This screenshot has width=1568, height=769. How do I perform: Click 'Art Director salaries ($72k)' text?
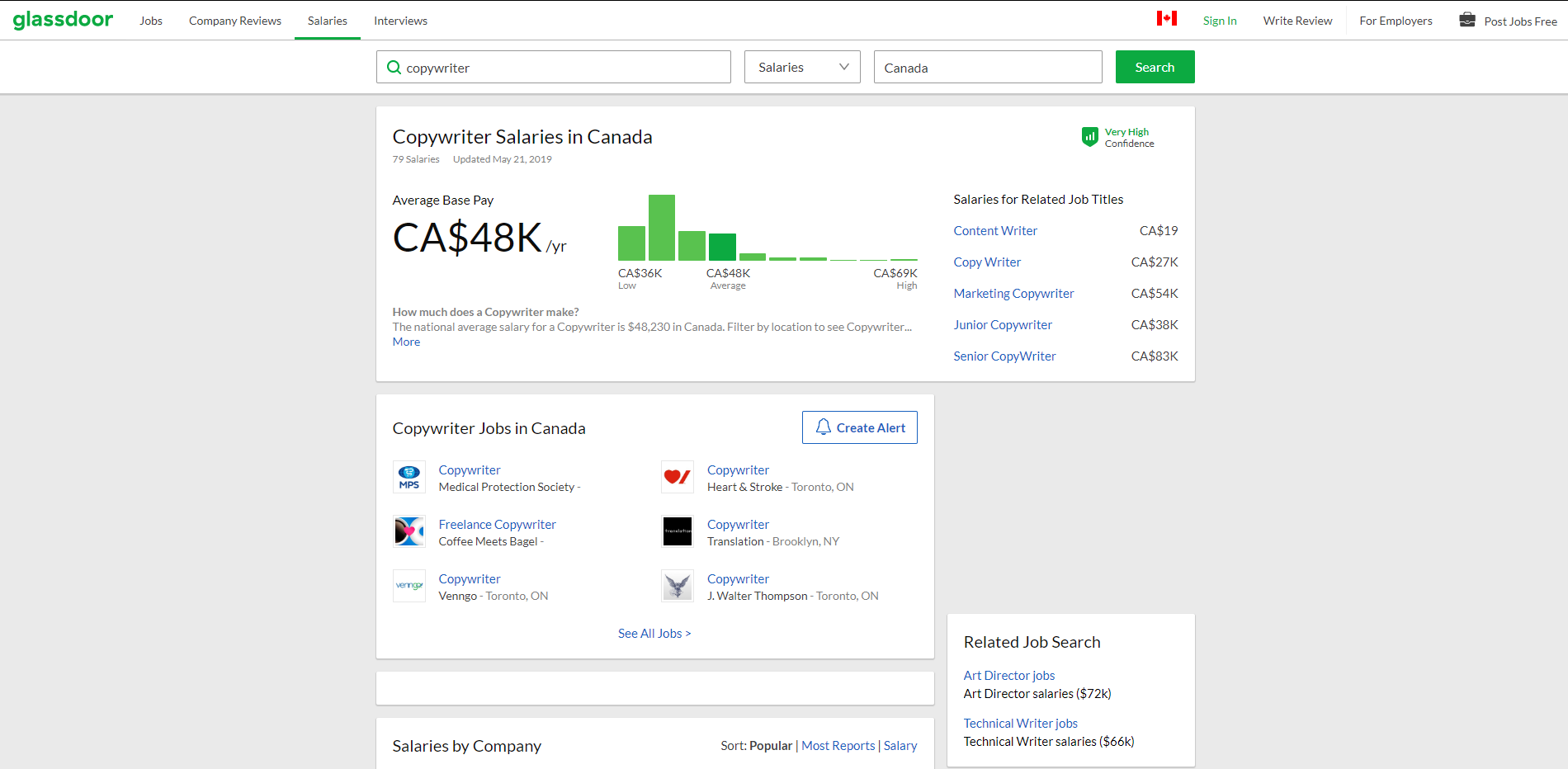click(x=1037, y=694)
